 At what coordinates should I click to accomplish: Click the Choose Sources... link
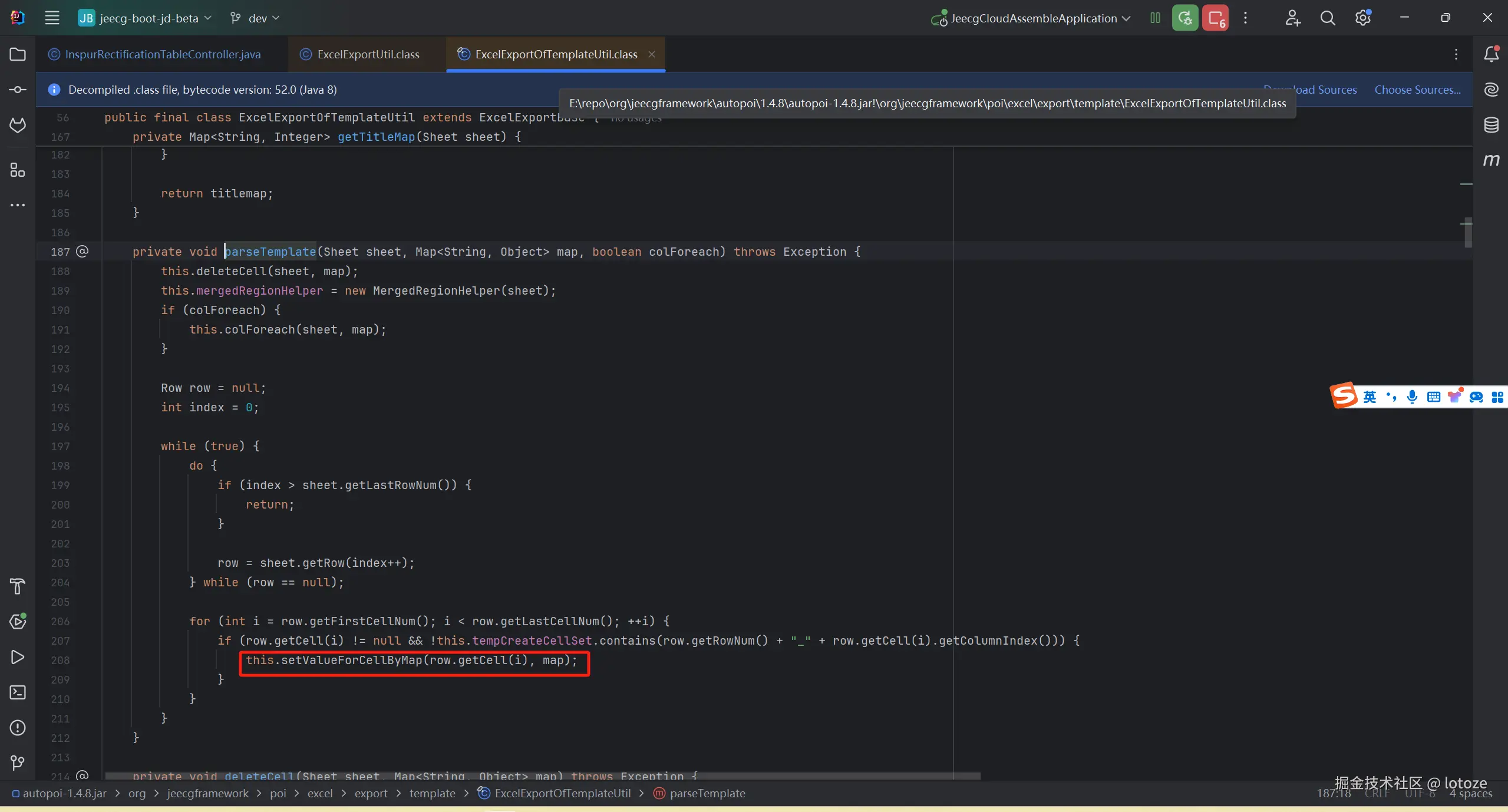coord(1417,90)
